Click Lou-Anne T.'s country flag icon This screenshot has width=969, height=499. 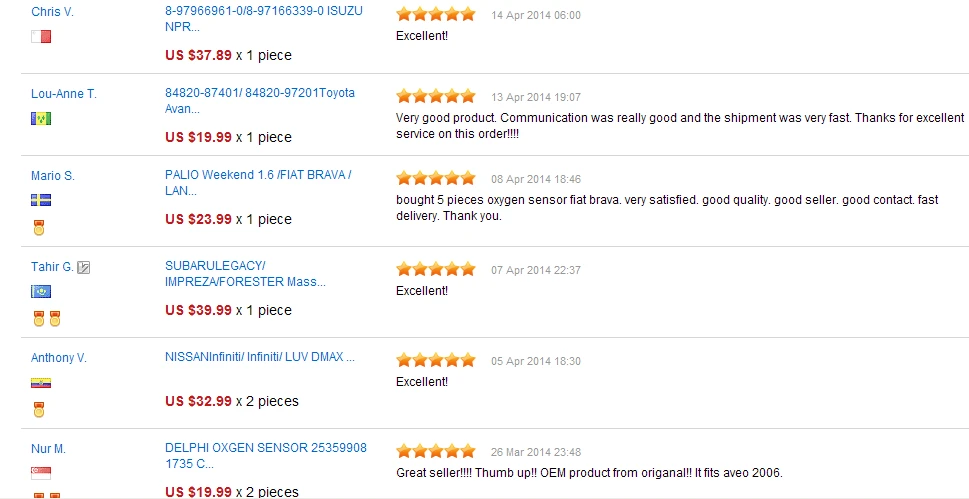coord(41,118)
